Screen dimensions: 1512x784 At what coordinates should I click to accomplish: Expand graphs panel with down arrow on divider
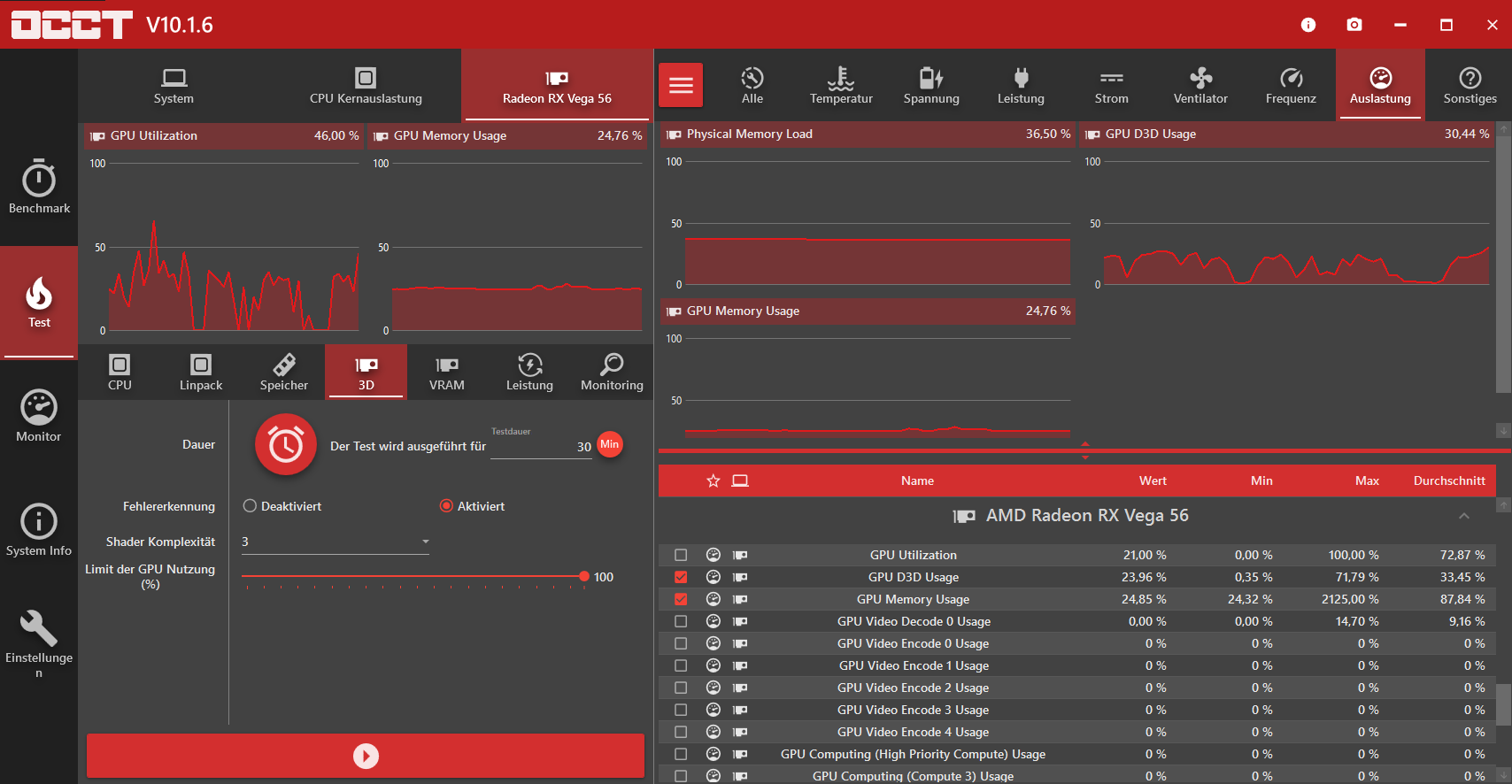1085,457
